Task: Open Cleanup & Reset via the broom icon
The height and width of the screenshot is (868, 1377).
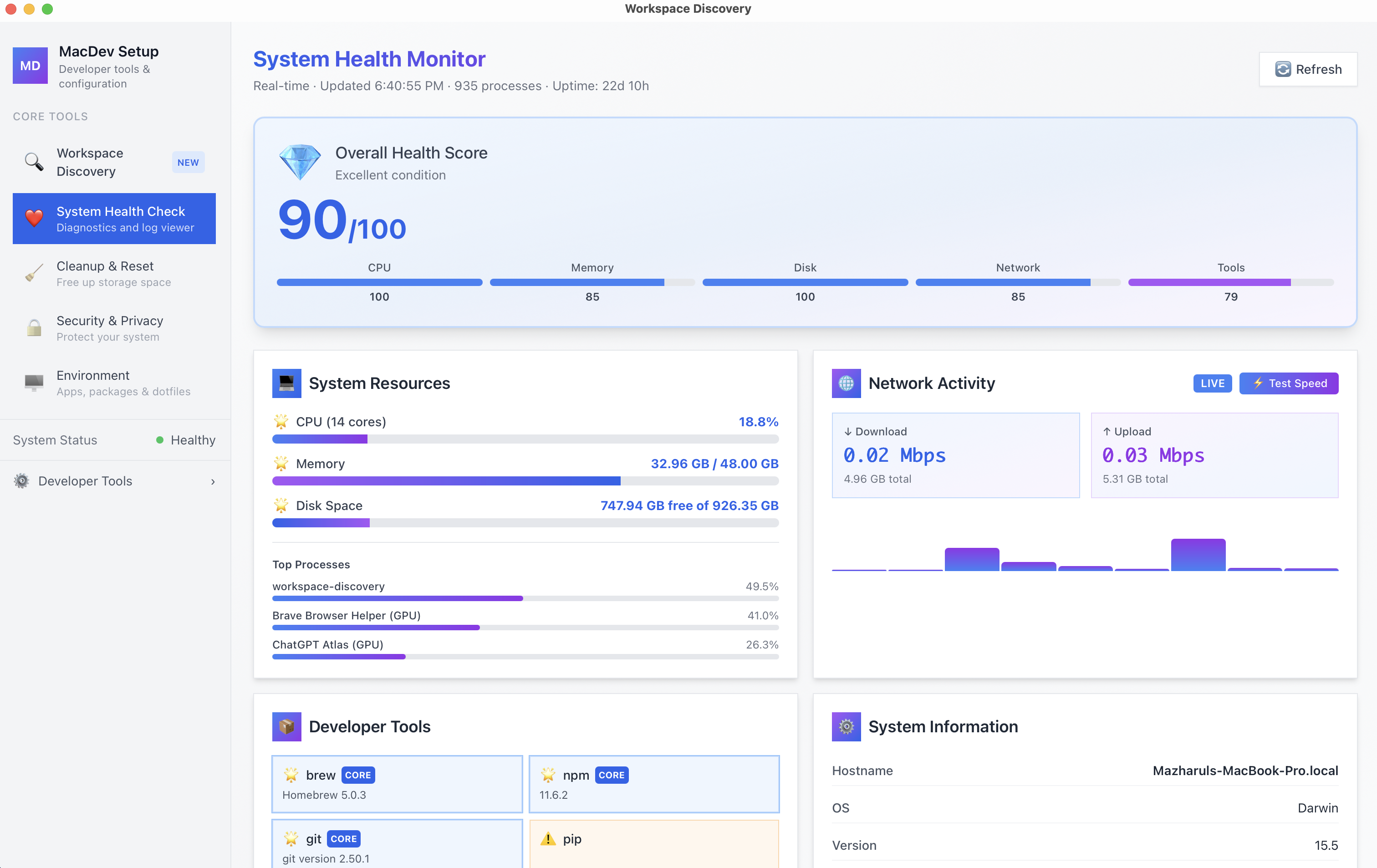Action: pos(34,273)
